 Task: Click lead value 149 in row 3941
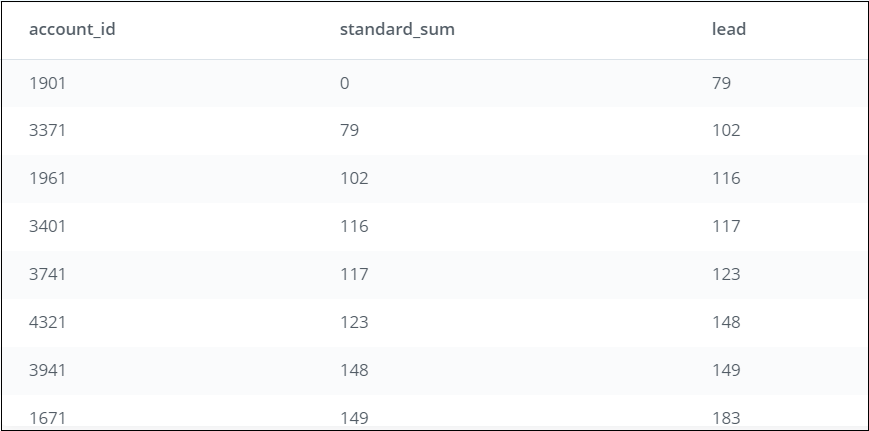tap(726, 370)
